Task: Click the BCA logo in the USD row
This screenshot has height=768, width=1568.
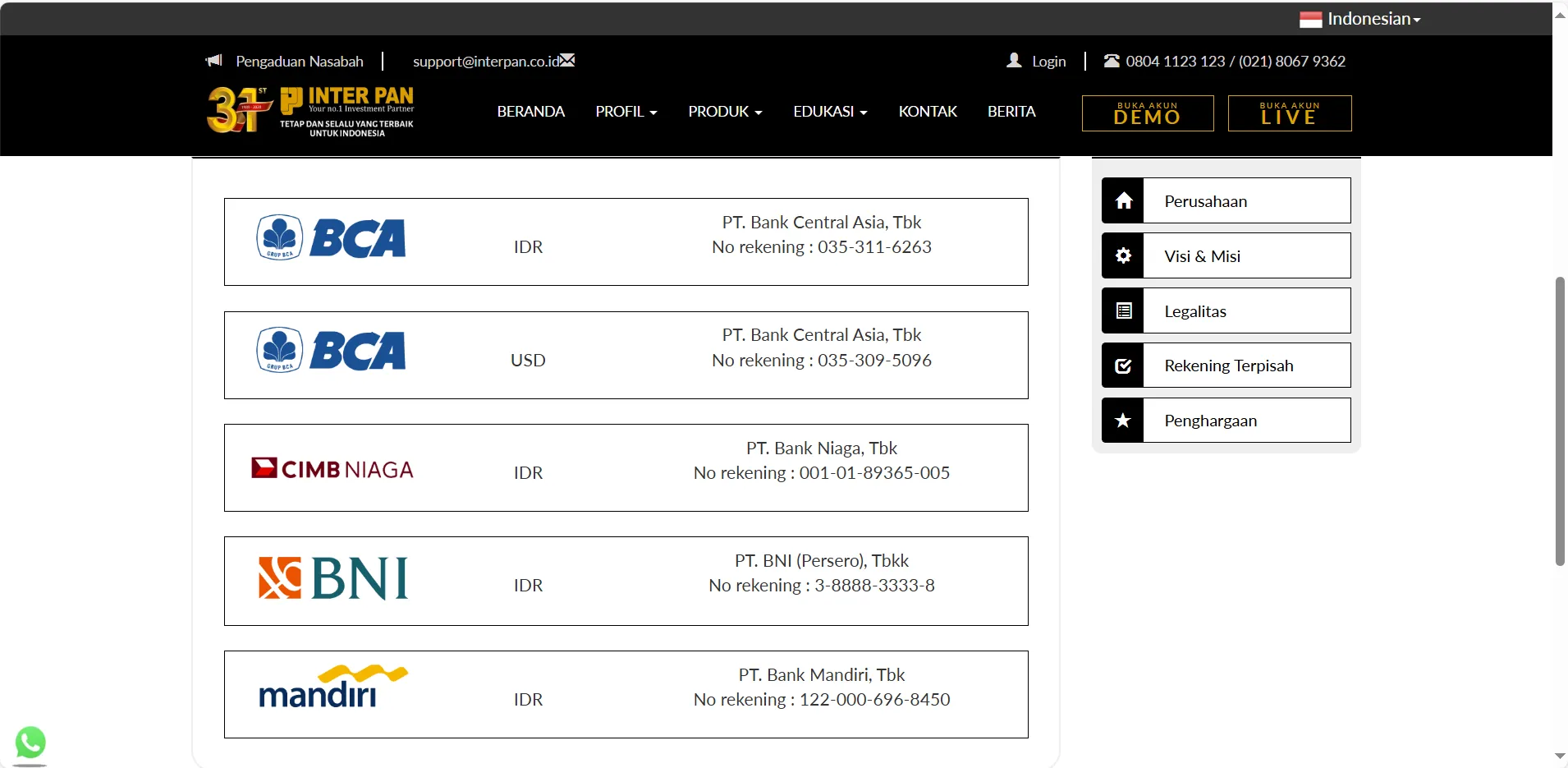Action: [x=331, y=351]
